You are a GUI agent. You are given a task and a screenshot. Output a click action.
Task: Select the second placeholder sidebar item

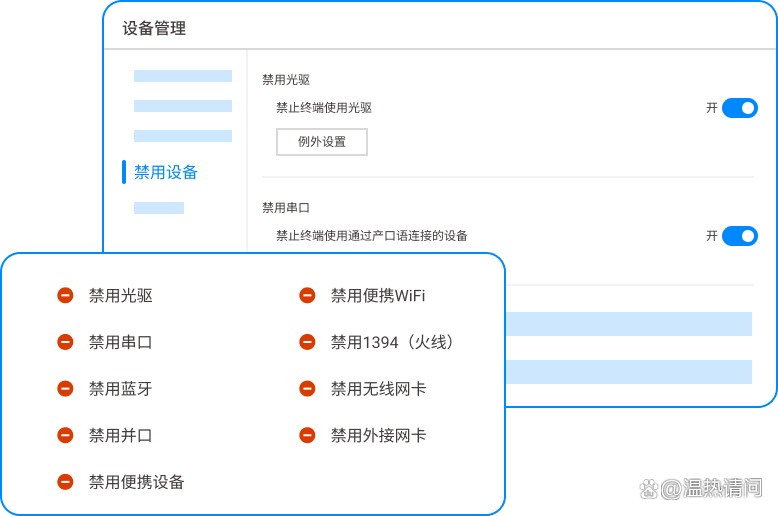[x=183, y=106]
